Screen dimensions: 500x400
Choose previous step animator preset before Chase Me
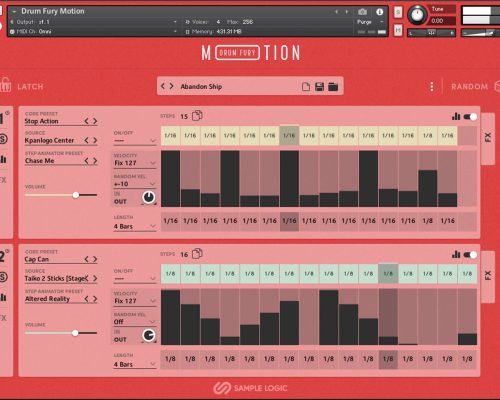86,161
